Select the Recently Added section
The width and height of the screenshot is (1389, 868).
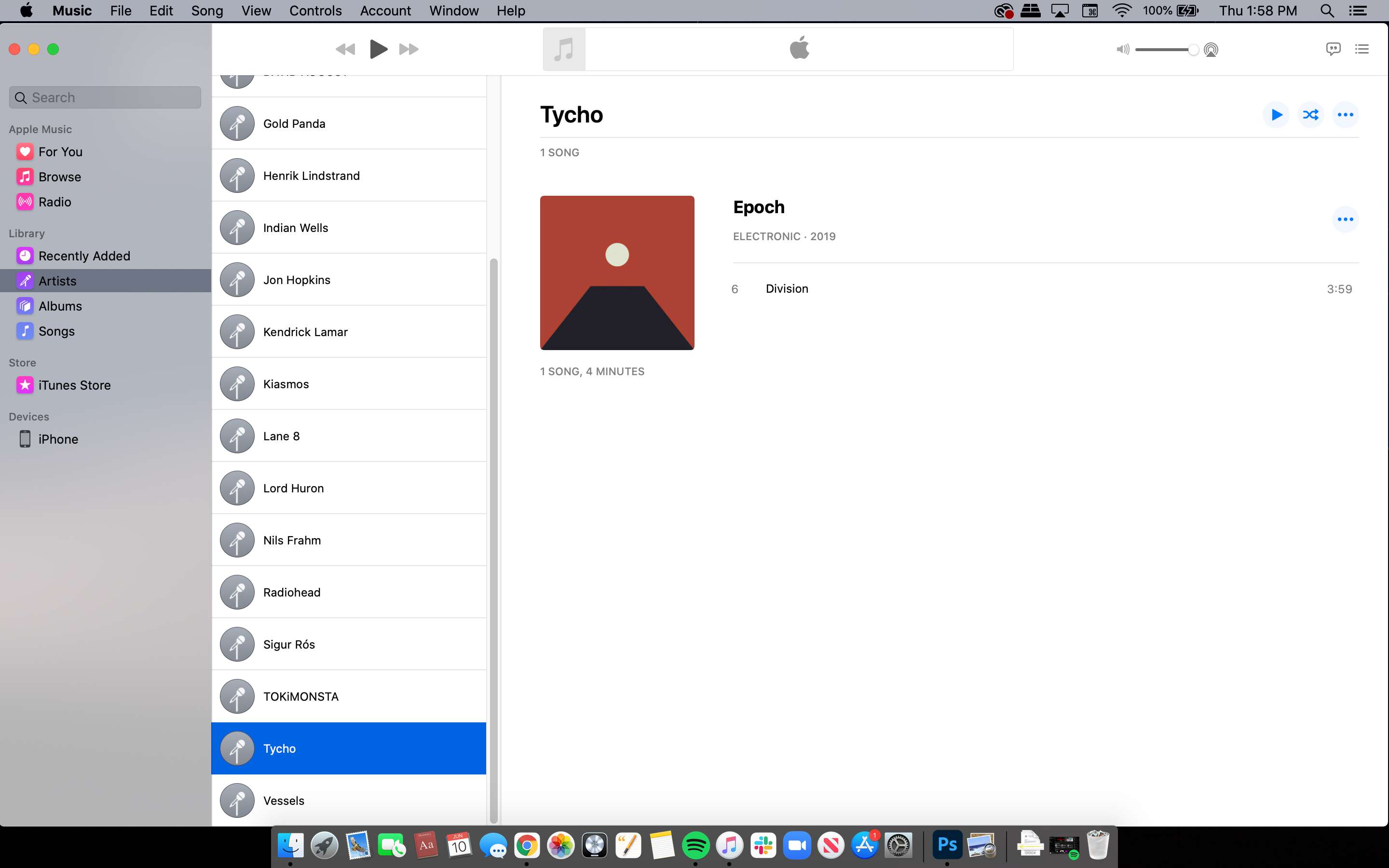[83, 256]
